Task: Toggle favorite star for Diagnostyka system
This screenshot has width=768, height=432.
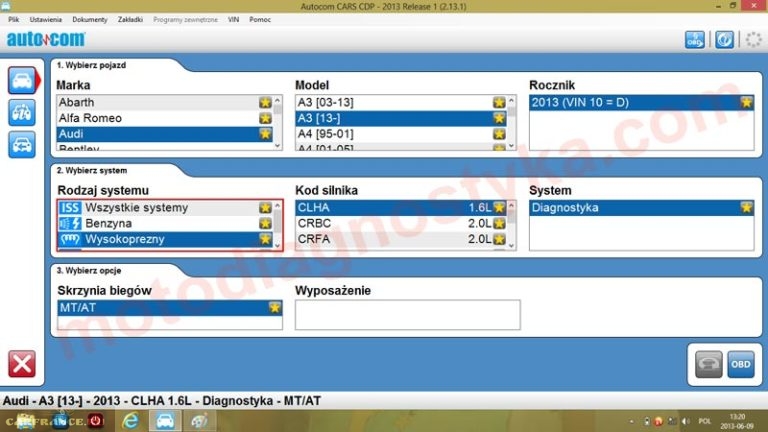Action: coord(746,208)
